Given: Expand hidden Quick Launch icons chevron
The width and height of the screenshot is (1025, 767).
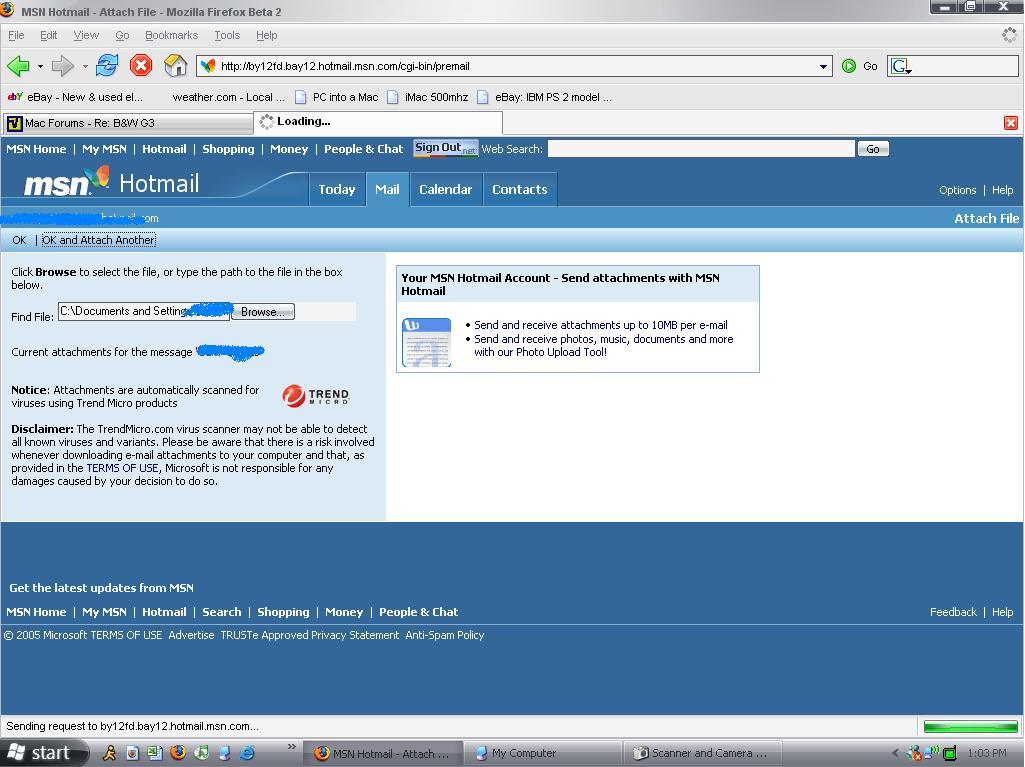Looking at the screenshot, I should coord(292,746).
